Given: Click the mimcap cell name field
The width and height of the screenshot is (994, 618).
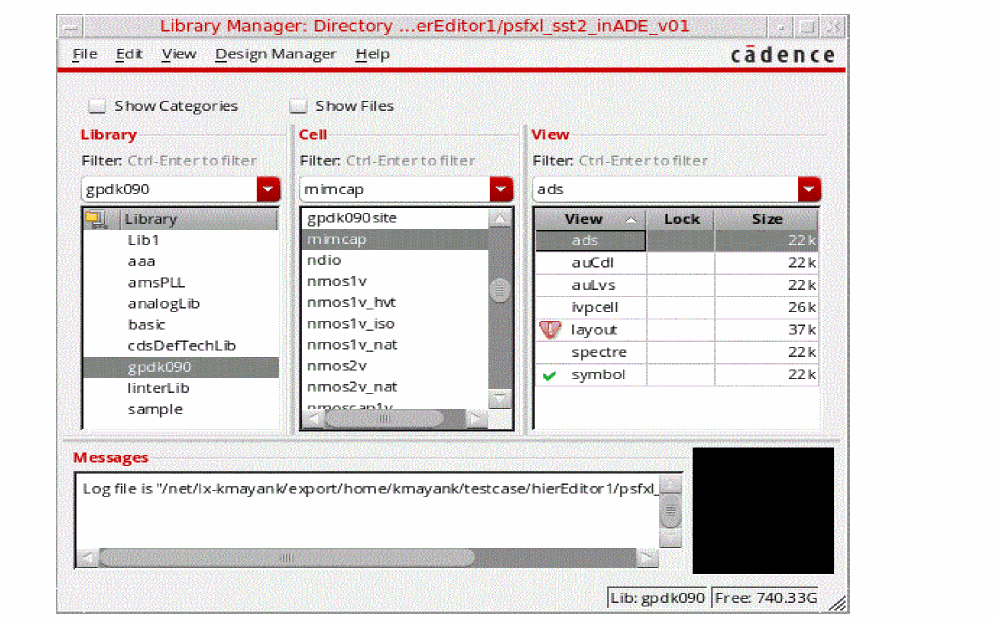Looking at the screenshot, I should tap(395, 189).
